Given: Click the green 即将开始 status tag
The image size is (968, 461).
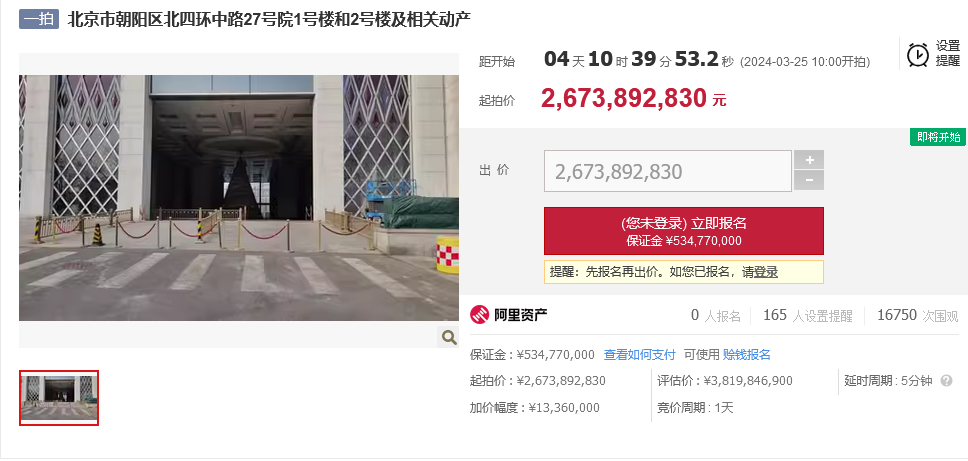Looking at the screenshot, I should (938, 138).
